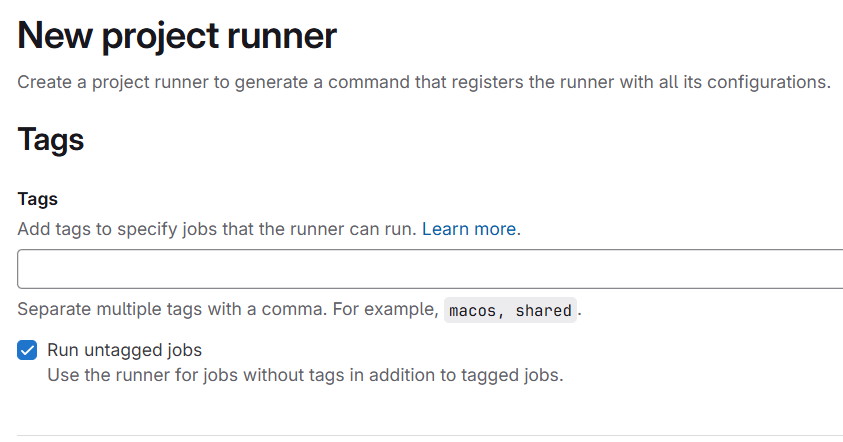The image size is (843, 442).
Task: Click the shared example code text
Action: click(x=544, y=310)
